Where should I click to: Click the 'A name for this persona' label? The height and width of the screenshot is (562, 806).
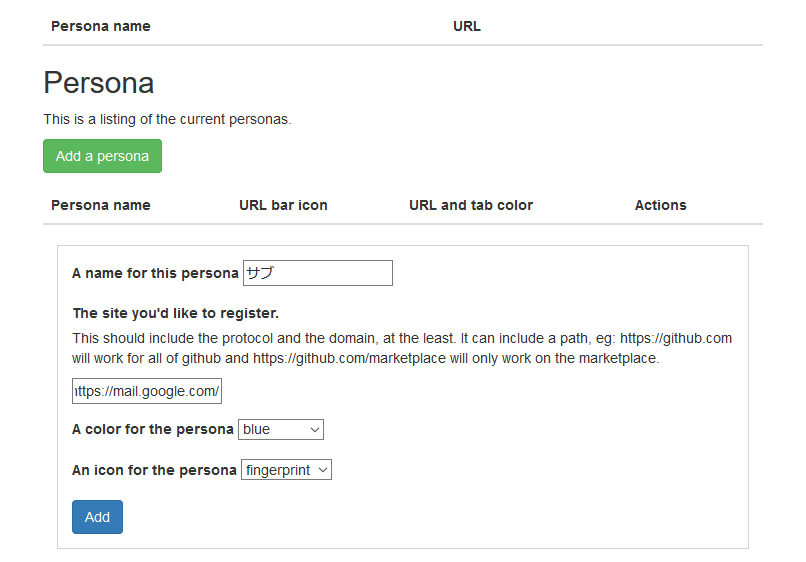click(x=155, y=273)
